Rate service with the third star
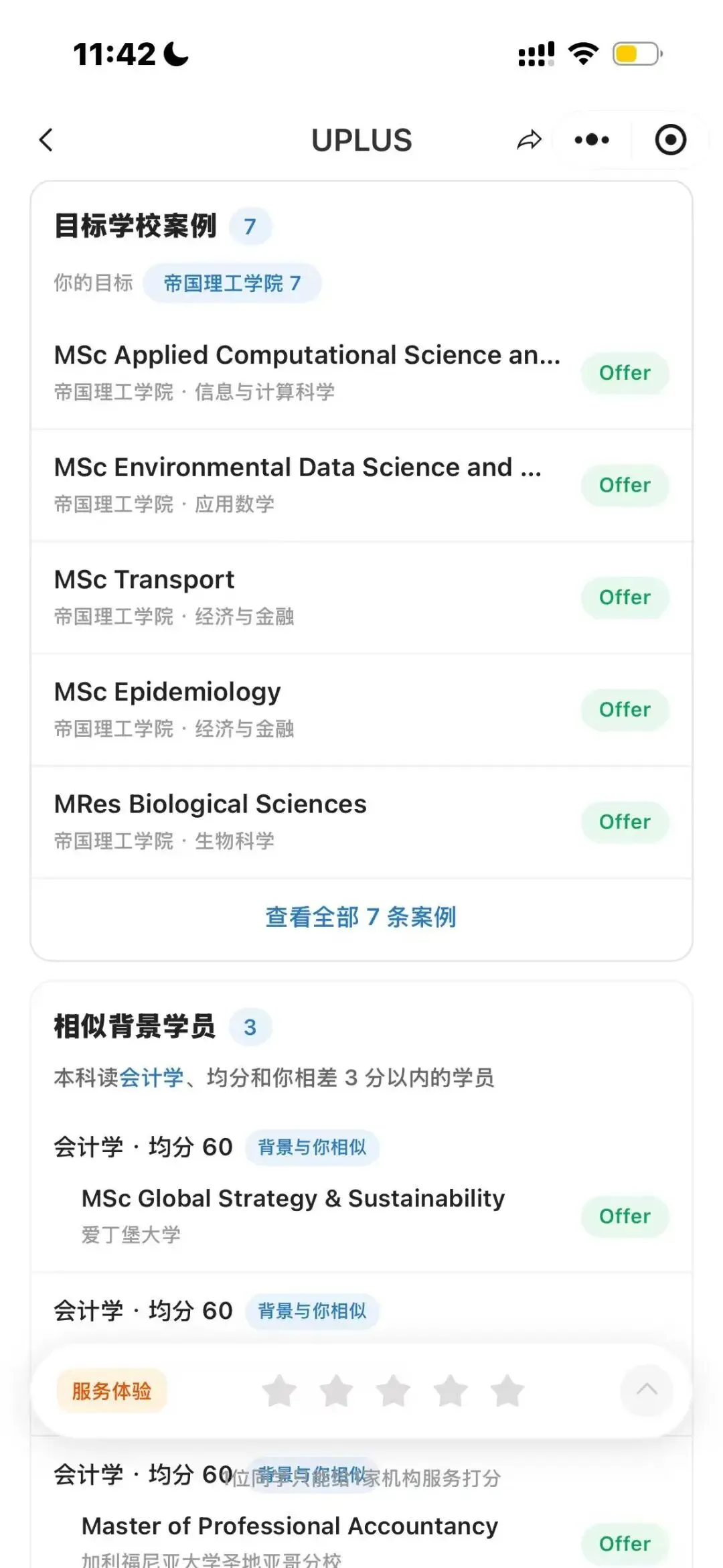The image size is (723, 1568). coord(394,1391)
